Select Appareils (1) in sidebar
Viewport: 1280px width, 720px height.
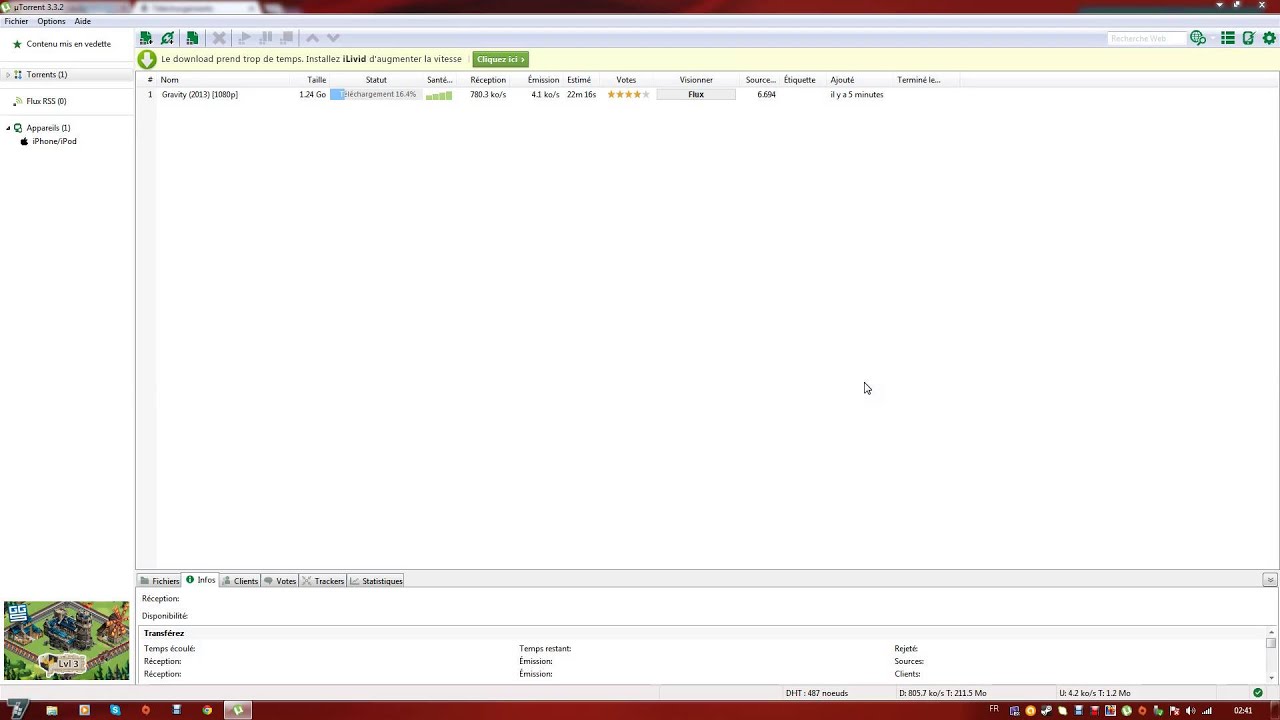(x=48, y=128)
